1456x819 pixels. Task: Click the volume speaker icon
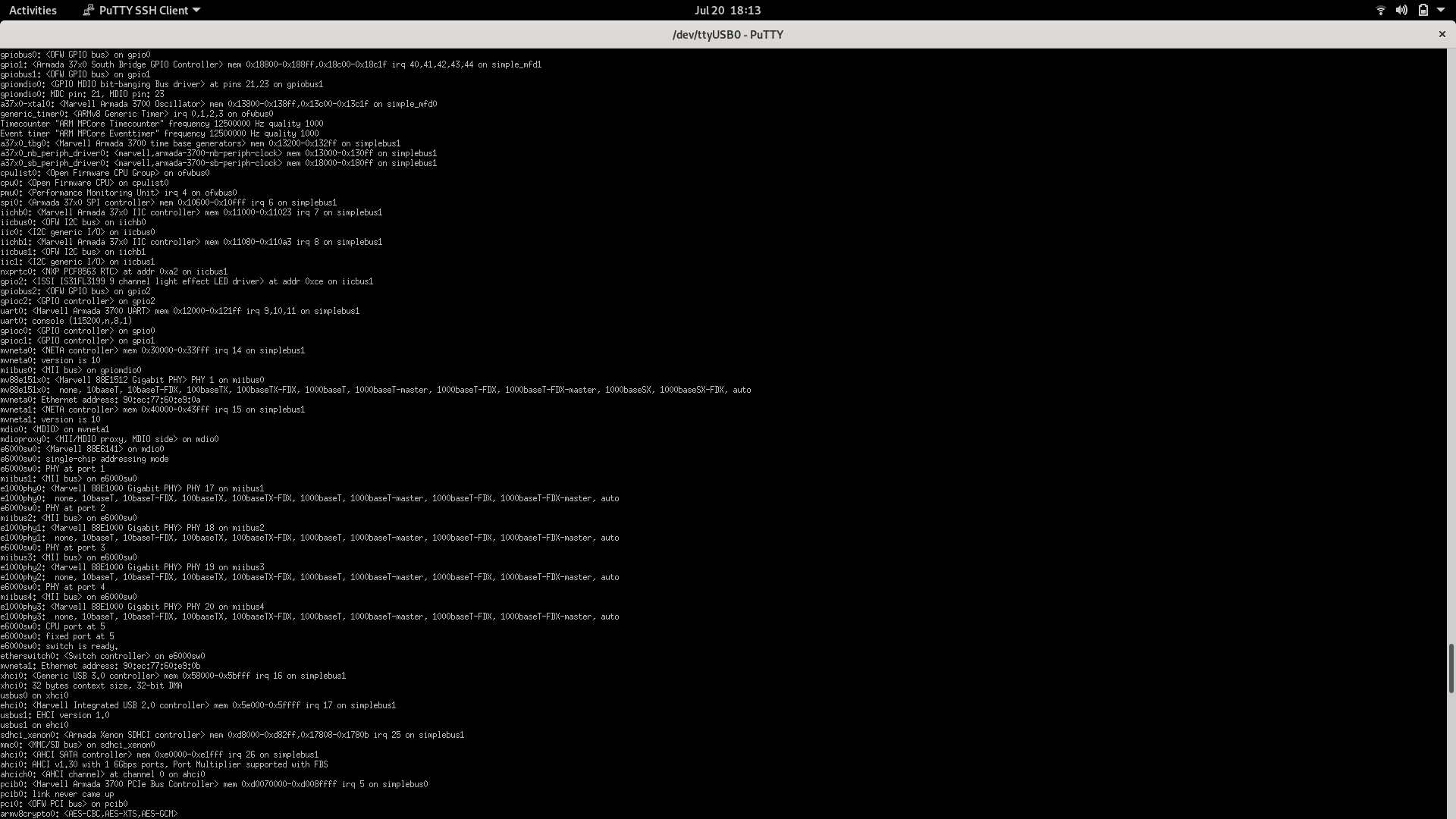pos(1401,10)
